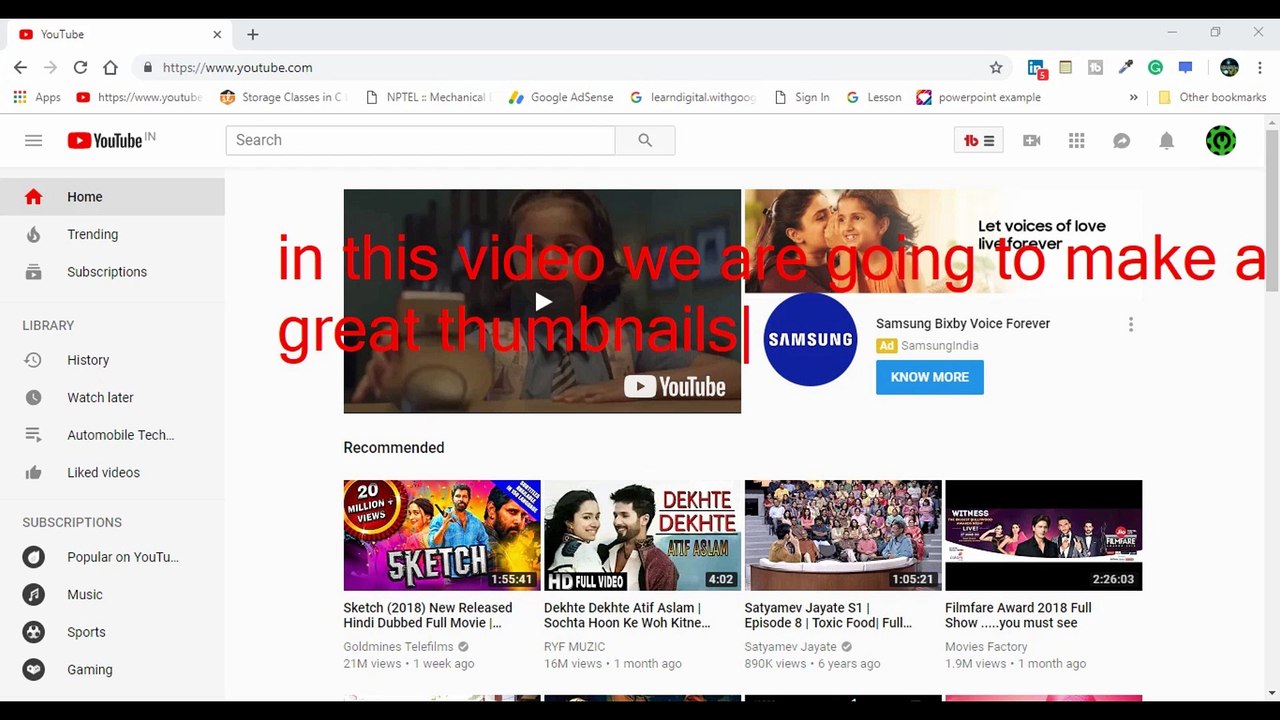Screen dimensions: 1280x720
Task: Open the messages share icon
Action: (x=1121, y=141)
